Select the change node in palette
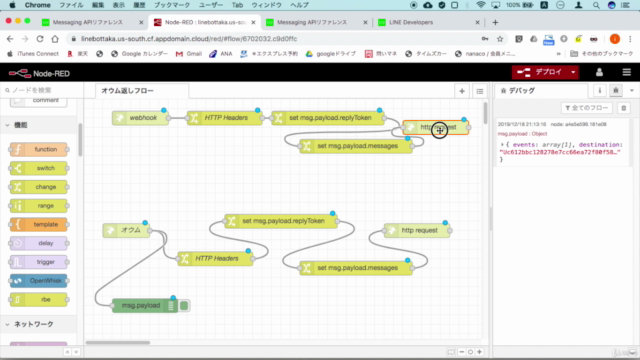The width and height of the screenshot is (640, 360). coord(39,187)
